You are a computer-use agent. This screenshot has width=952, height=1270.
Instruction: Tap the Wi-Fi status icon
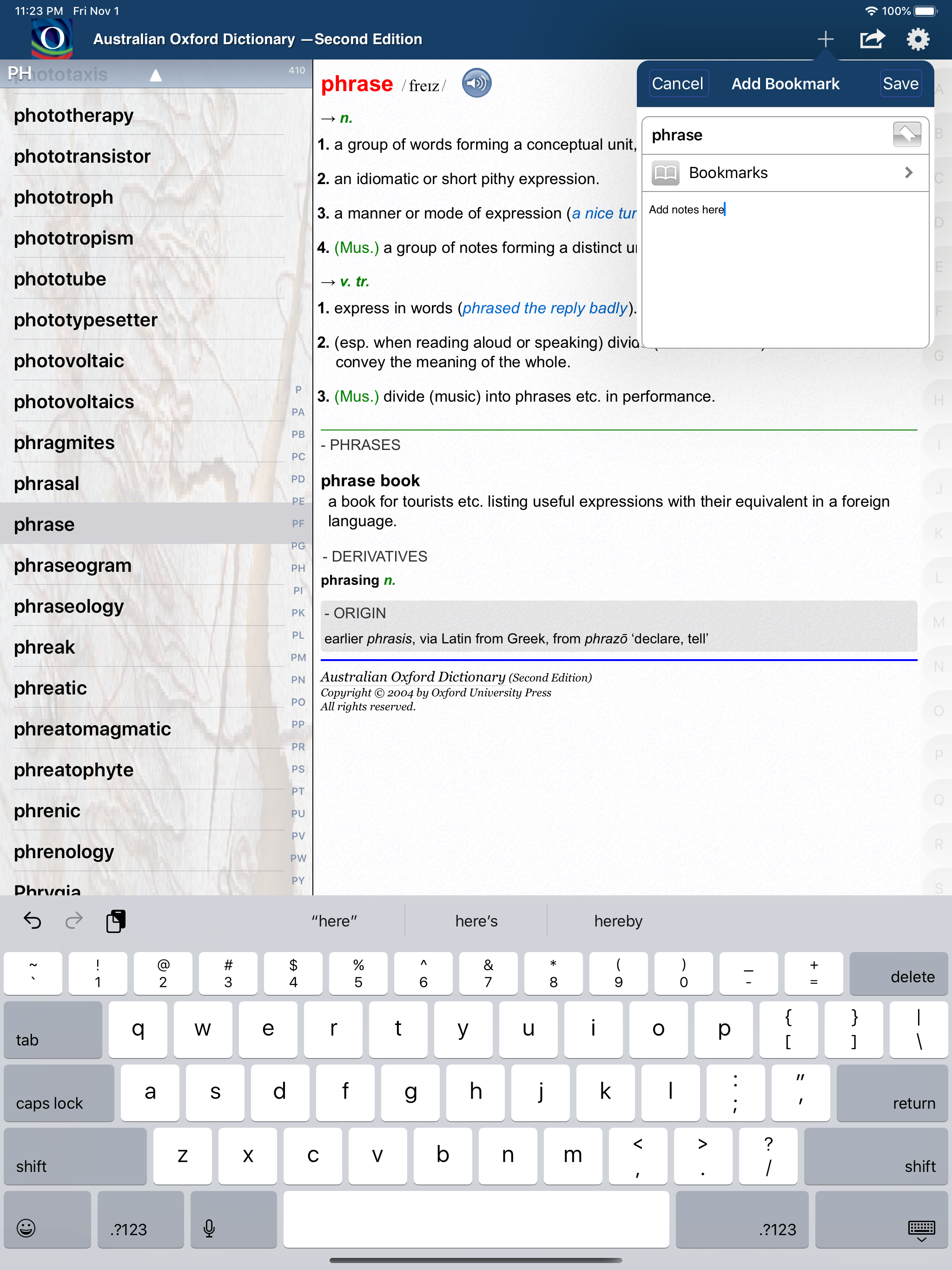871,11
